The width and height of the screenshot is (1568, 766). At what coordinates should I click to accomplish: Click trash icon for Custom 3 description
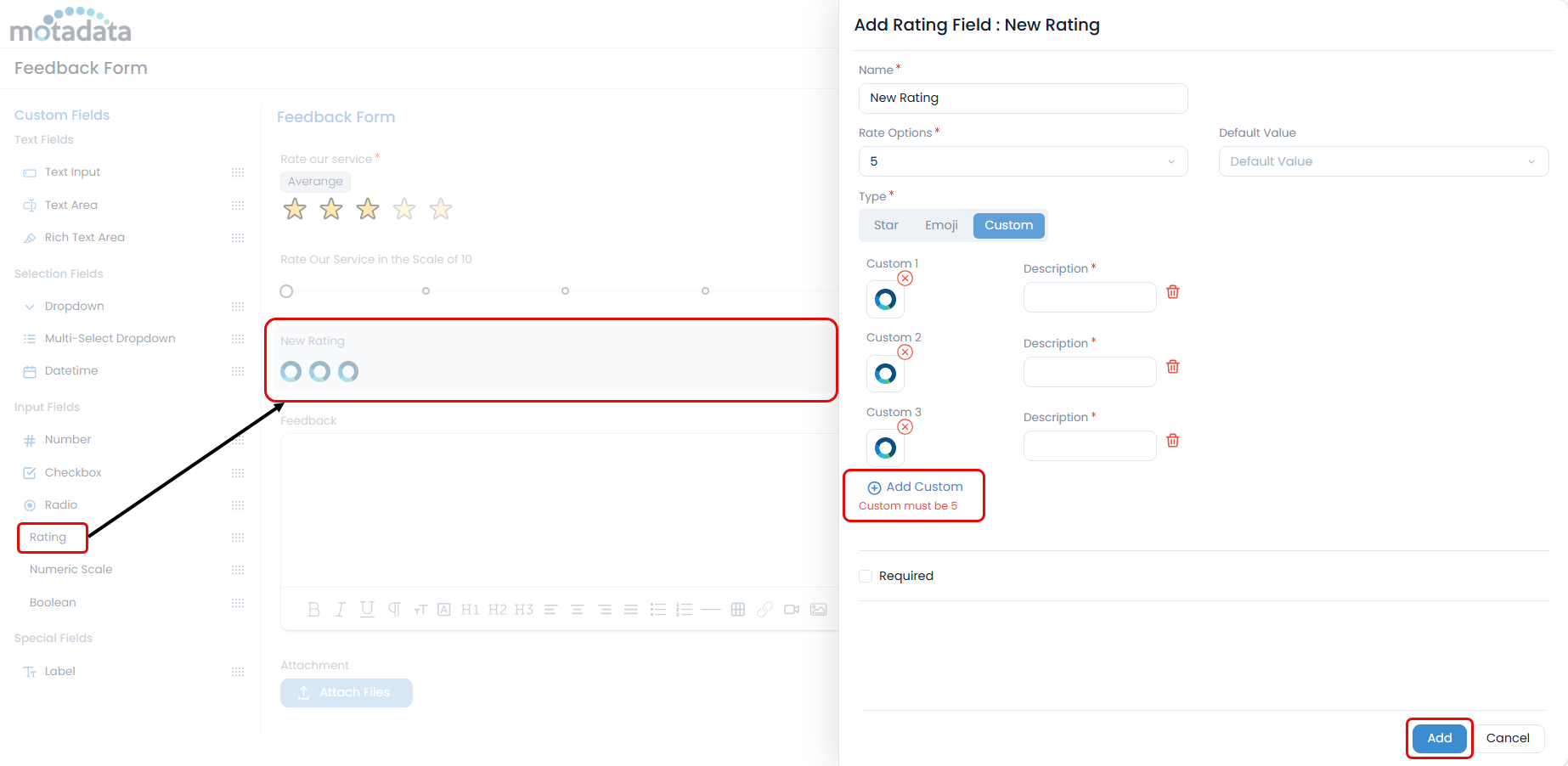click(1172, 441)
